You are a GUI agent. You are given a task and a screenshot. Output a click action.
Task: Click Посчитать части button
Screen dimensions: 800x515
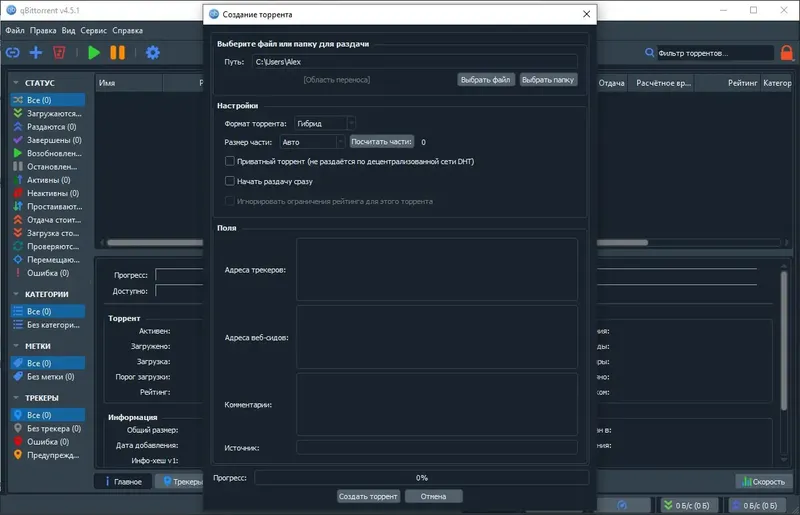(382, 142)
